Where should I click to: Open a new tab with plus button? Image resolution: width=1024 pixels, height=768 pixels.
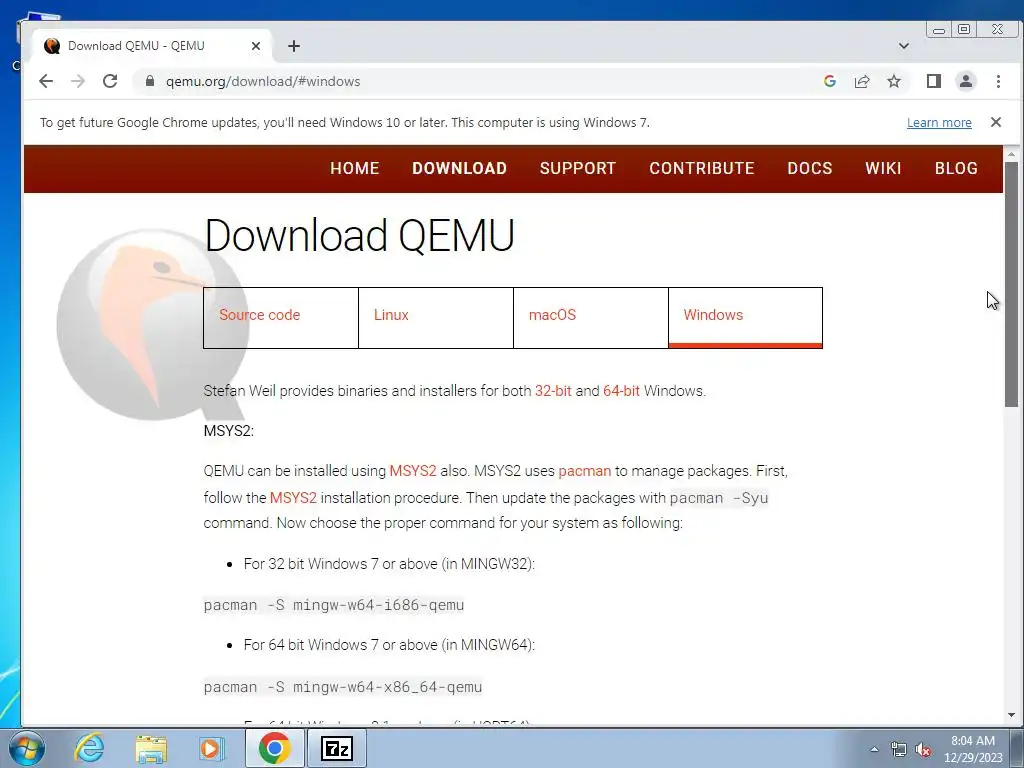pyautogui.click(x=294, y=46)
